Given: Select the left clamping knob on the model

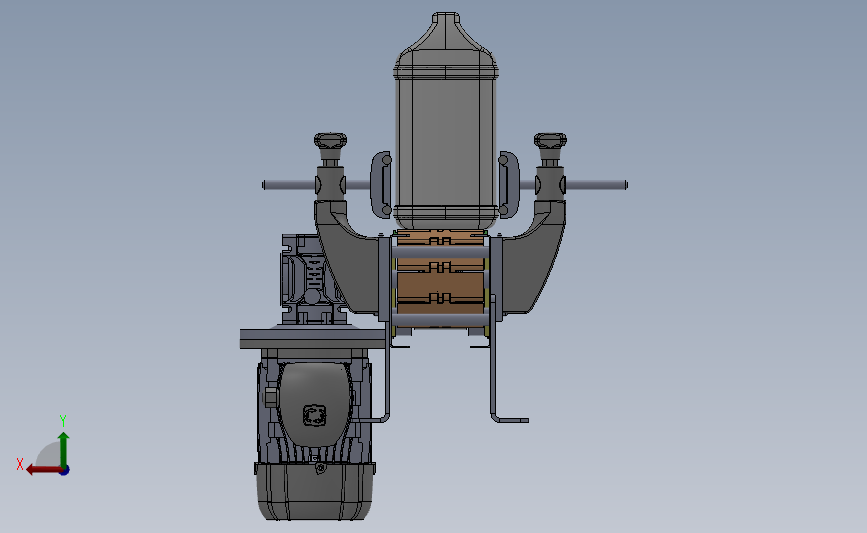Looking at the screenshot, I should tap(330, 145).
